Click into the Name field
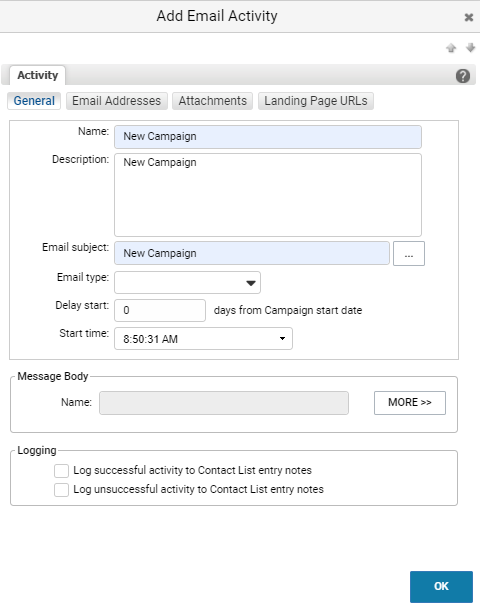 click(x=268, y=136)
